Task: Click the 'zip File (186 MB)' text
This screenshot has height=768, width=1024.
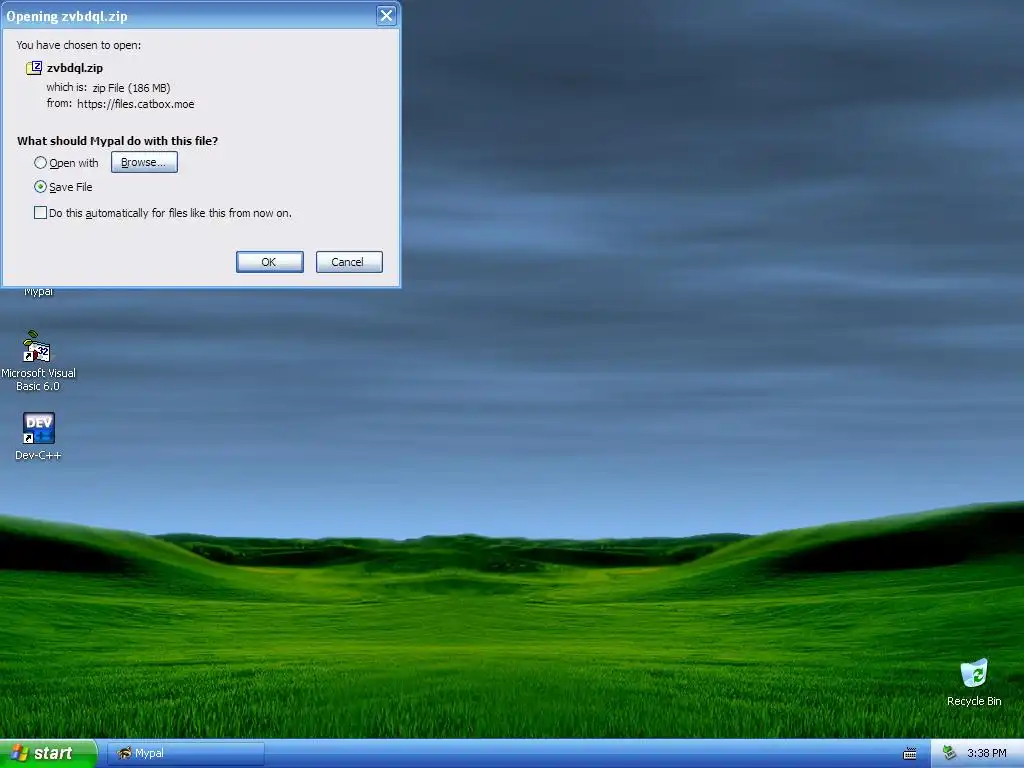Action: point(131,88)
